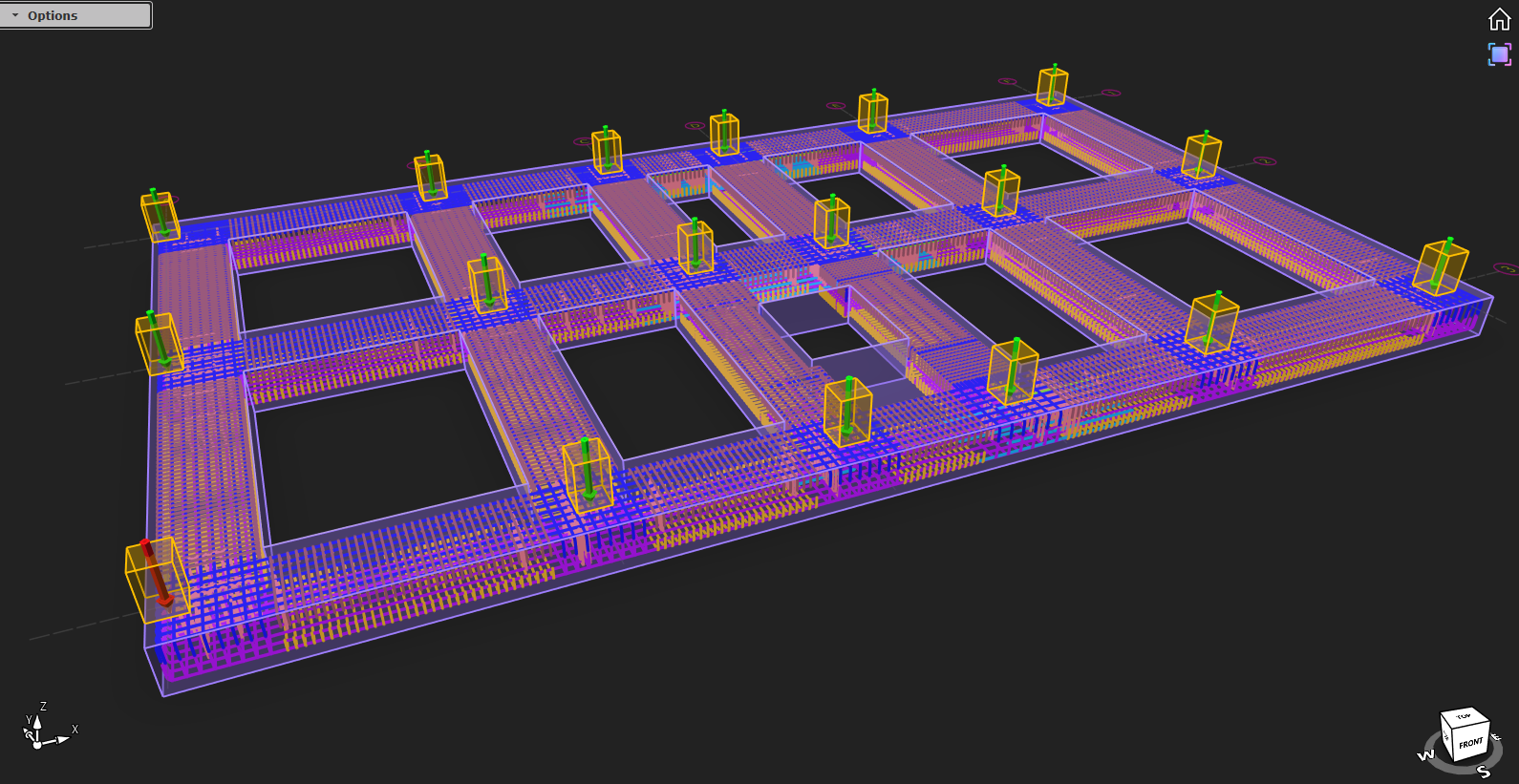Viewport: 1519px width, 784px height.
Task: Click the X axis arrow of the axis gizmo
Action: click(61, 737)
